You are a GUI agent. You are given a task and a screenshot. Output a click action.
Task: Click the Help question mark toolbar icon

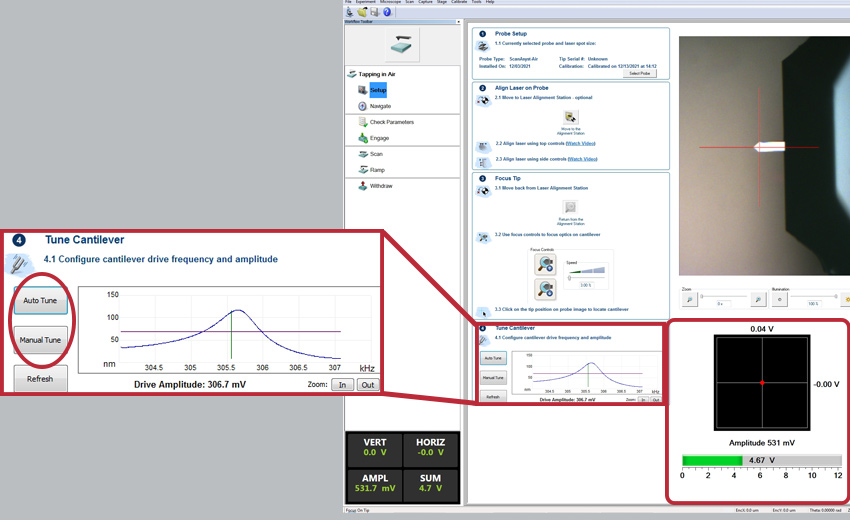coord(387,12)
